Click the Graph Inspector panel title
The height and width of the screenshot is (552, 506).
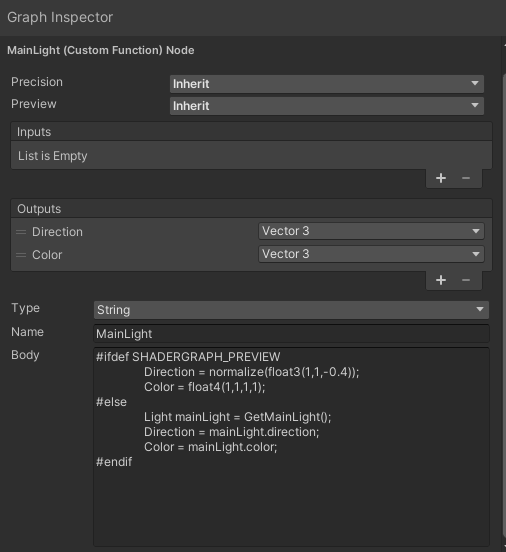(x=60, y=17)
